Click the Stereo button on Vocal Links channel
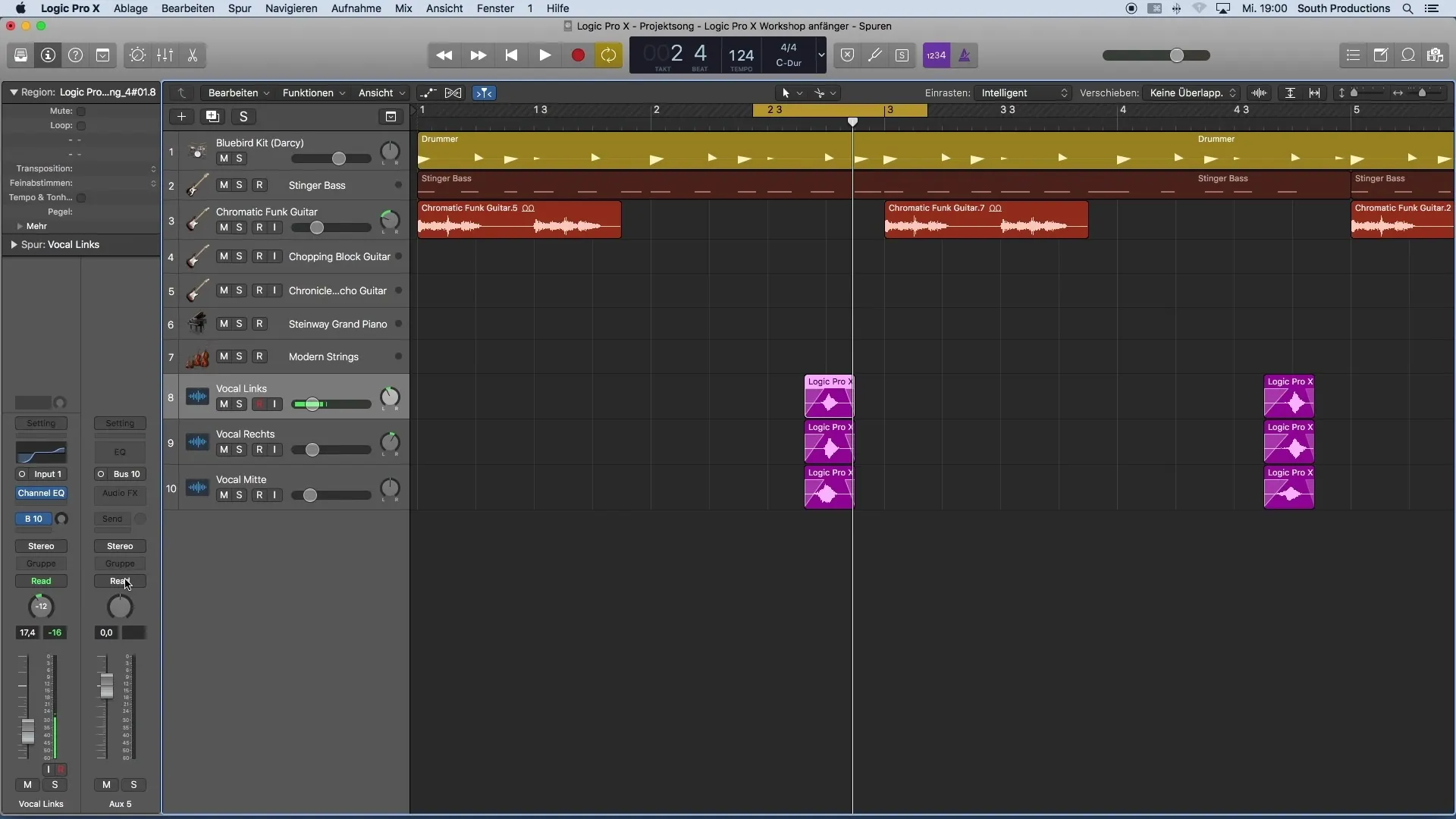This screenshot has width=1456, height=819. [x=40, y=545]
